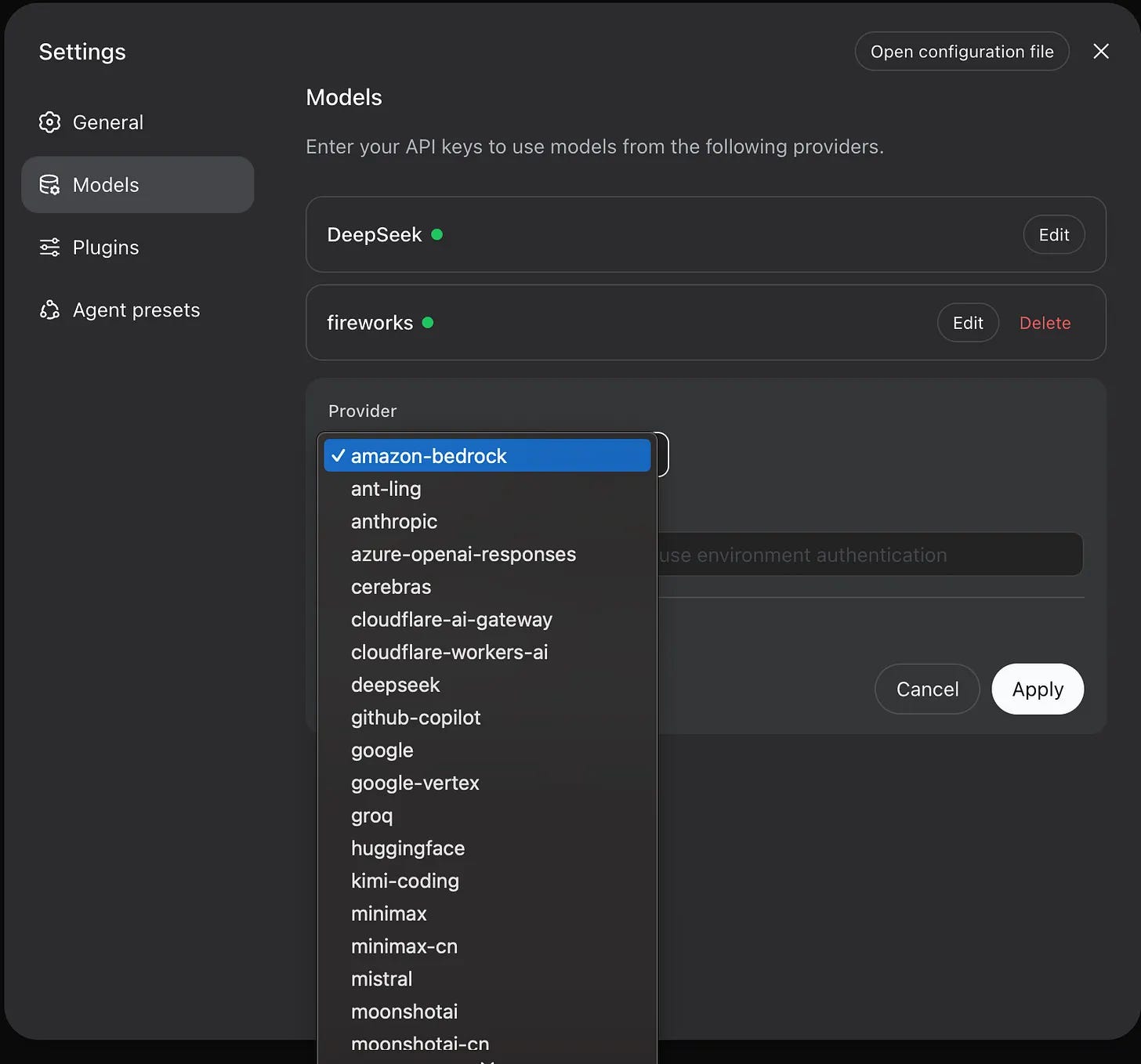Image resolution: width=1141 pixels, height=1064 pixels.
Task: Choose moonshotai as provider
Action: 487,1012
